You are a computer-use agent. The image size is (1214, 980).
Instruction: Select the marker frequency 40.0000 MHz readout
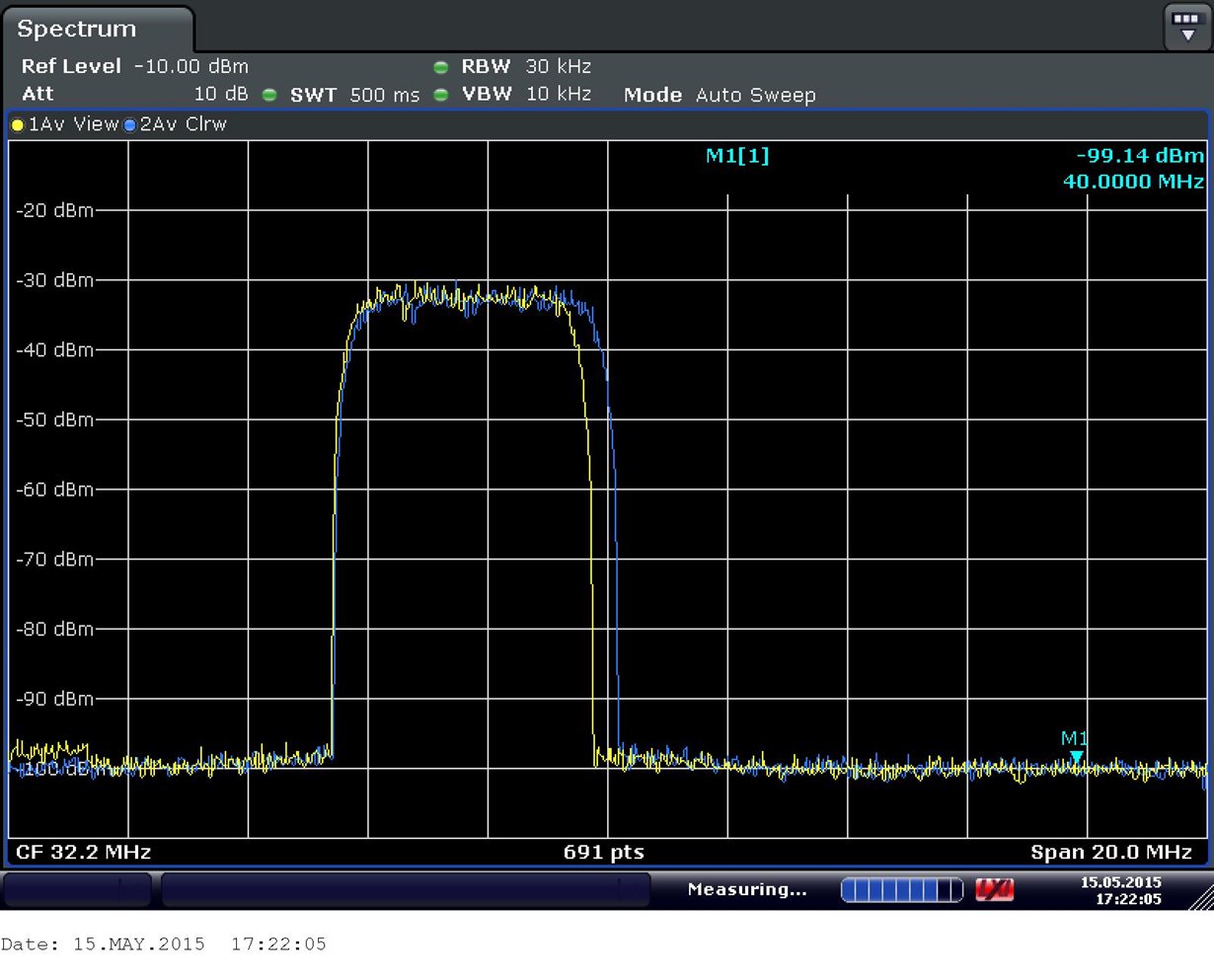click(x=1133, y=182)
